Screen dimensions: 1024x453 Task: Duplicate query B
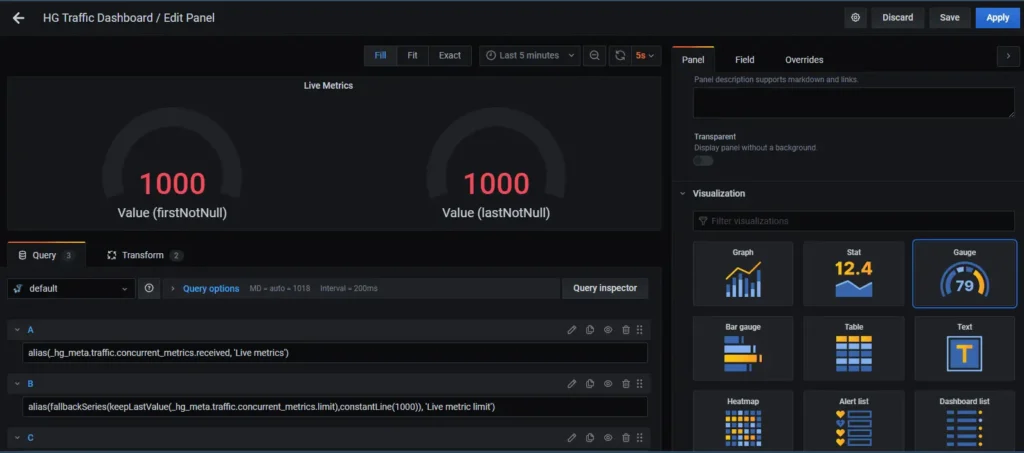pos(590,384)
